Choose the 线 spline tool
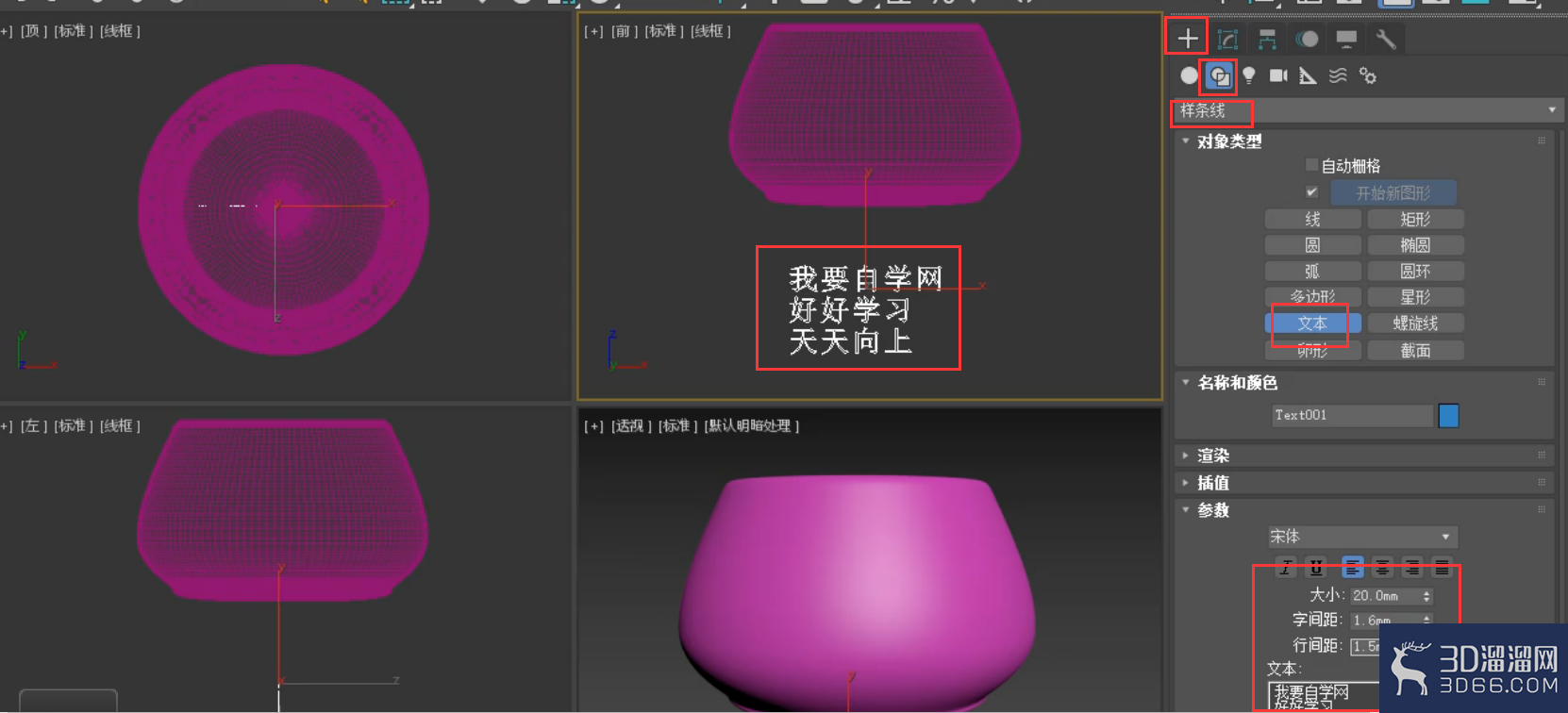Image resolution: width=1568 pixels, height=713 pixels. (x=1312, y=219)
